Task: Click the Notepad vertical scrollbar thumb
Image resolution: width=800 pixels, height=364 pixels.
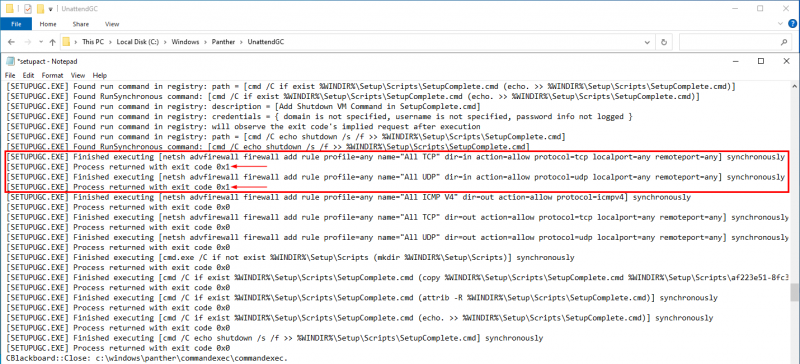Action: pos(794,293)
